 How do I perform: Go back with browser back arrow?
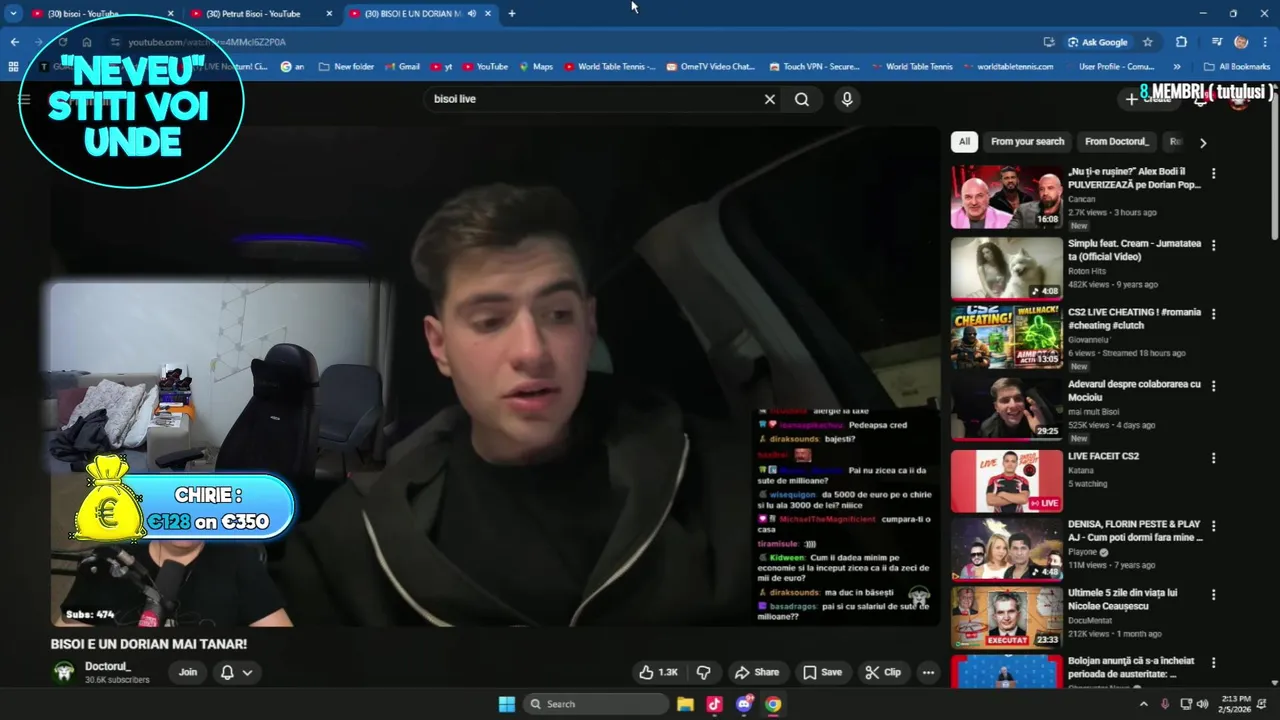pyautogui.click(x=14, y=42)
